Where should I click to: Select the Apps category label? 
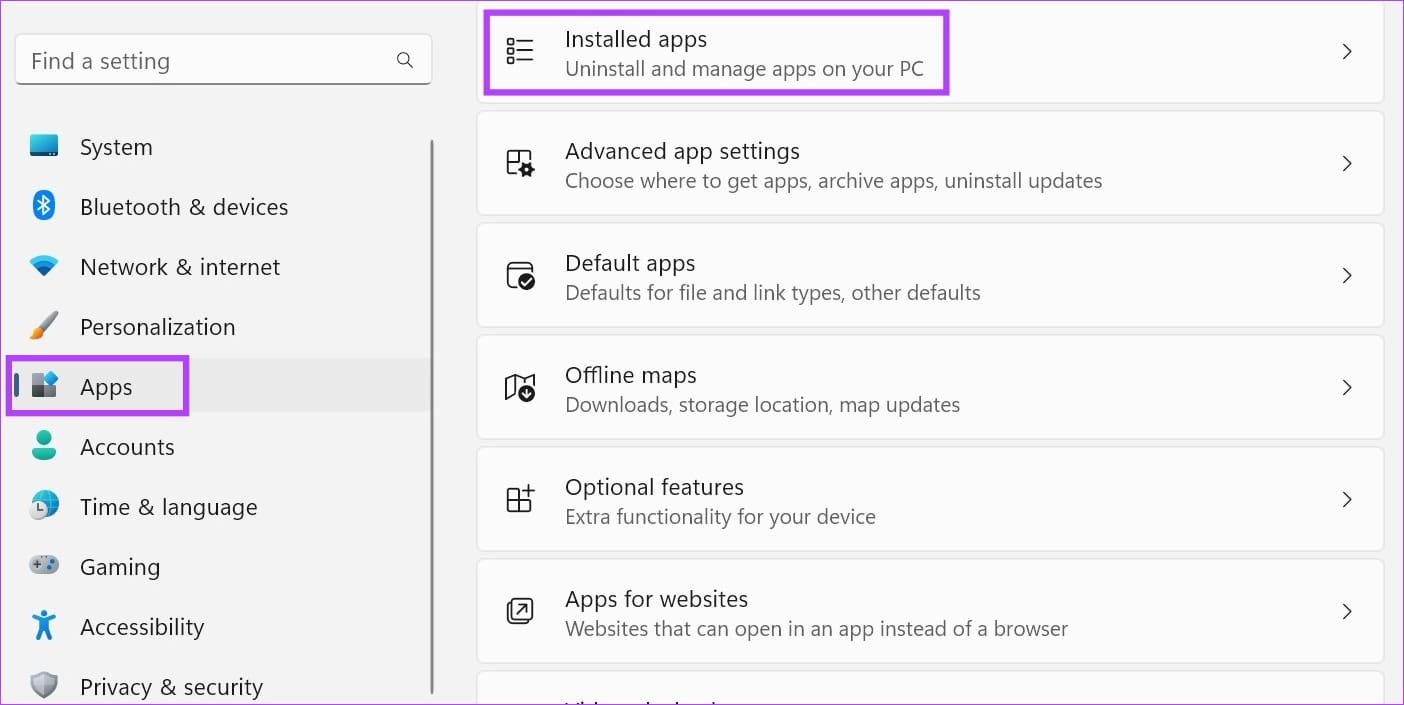tap(106, 387)
